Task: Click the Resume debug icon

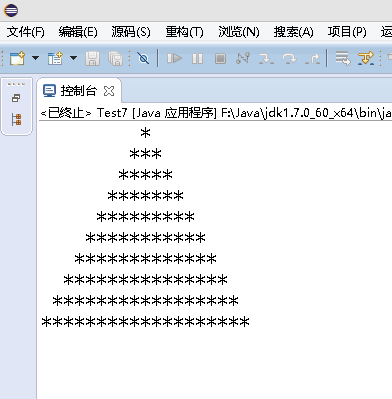Action: tap(174, 58)
